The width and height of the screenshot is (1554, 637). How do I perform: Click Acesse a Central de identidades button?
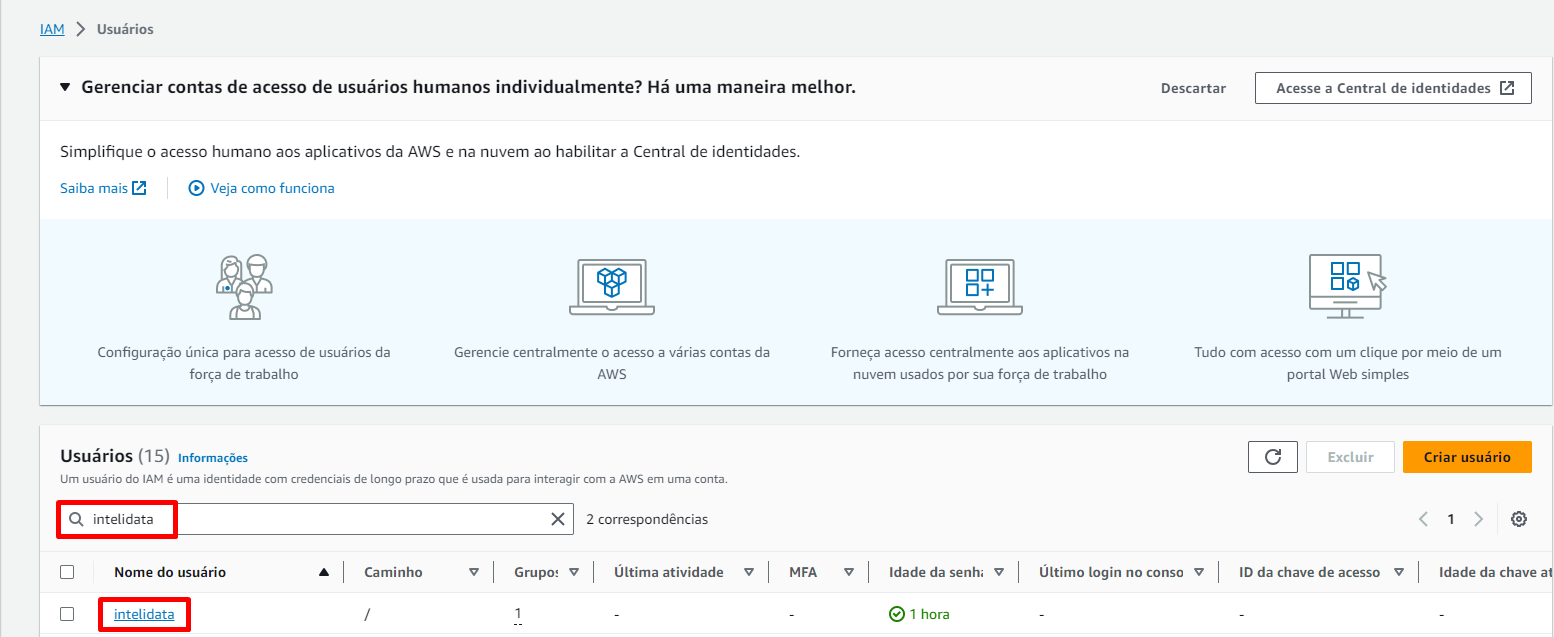click(1392, 88)
